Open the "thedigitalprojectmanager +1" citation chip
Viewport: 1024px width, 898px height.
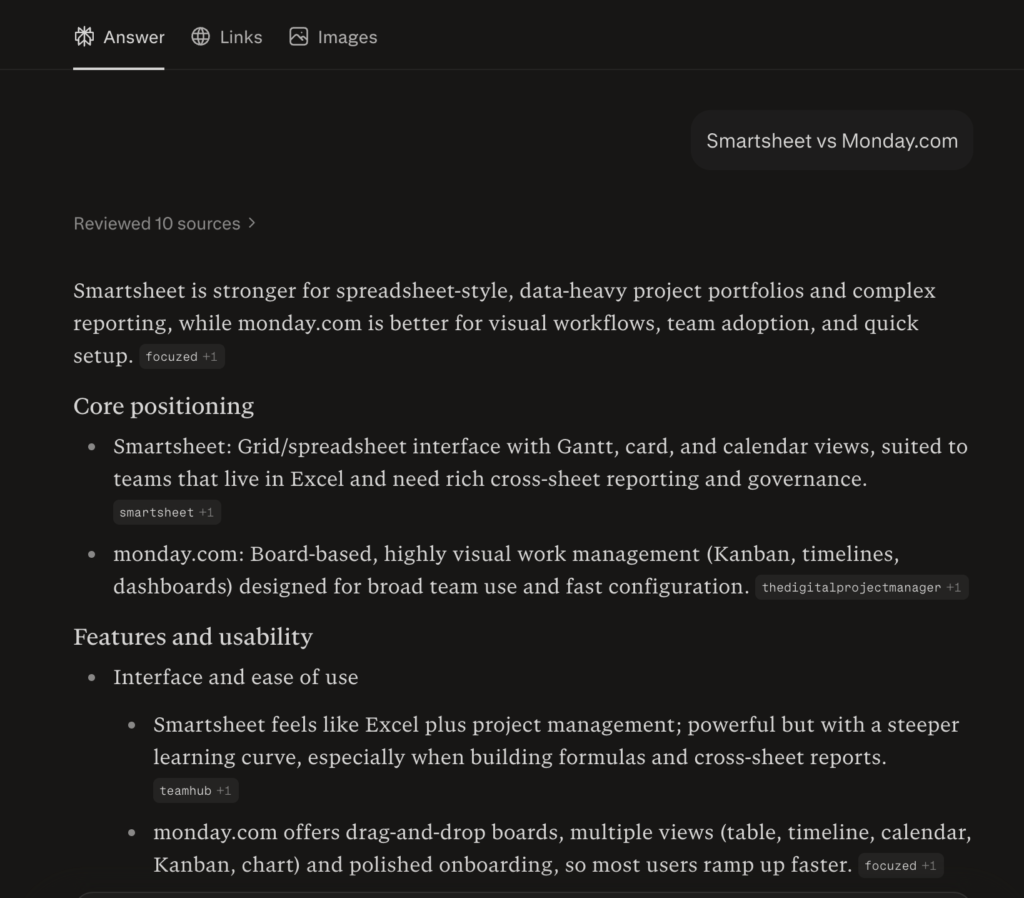[x=861, y=587]
